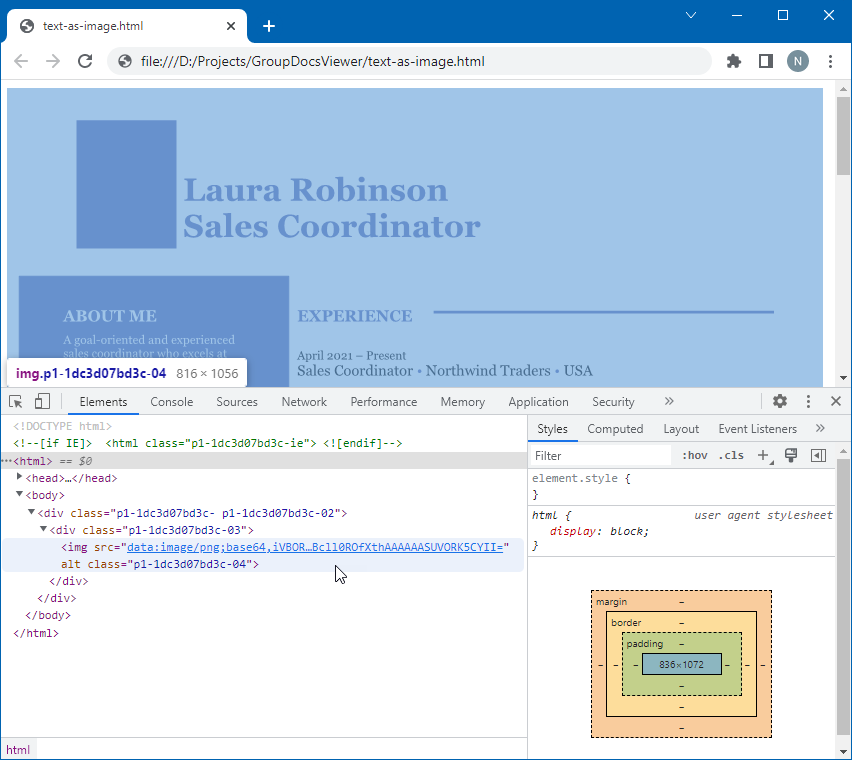Image resolution: width=852 pixels, height=760 pixels.
Task: Click the new style rule plus icon
Action: click(764, 455)
